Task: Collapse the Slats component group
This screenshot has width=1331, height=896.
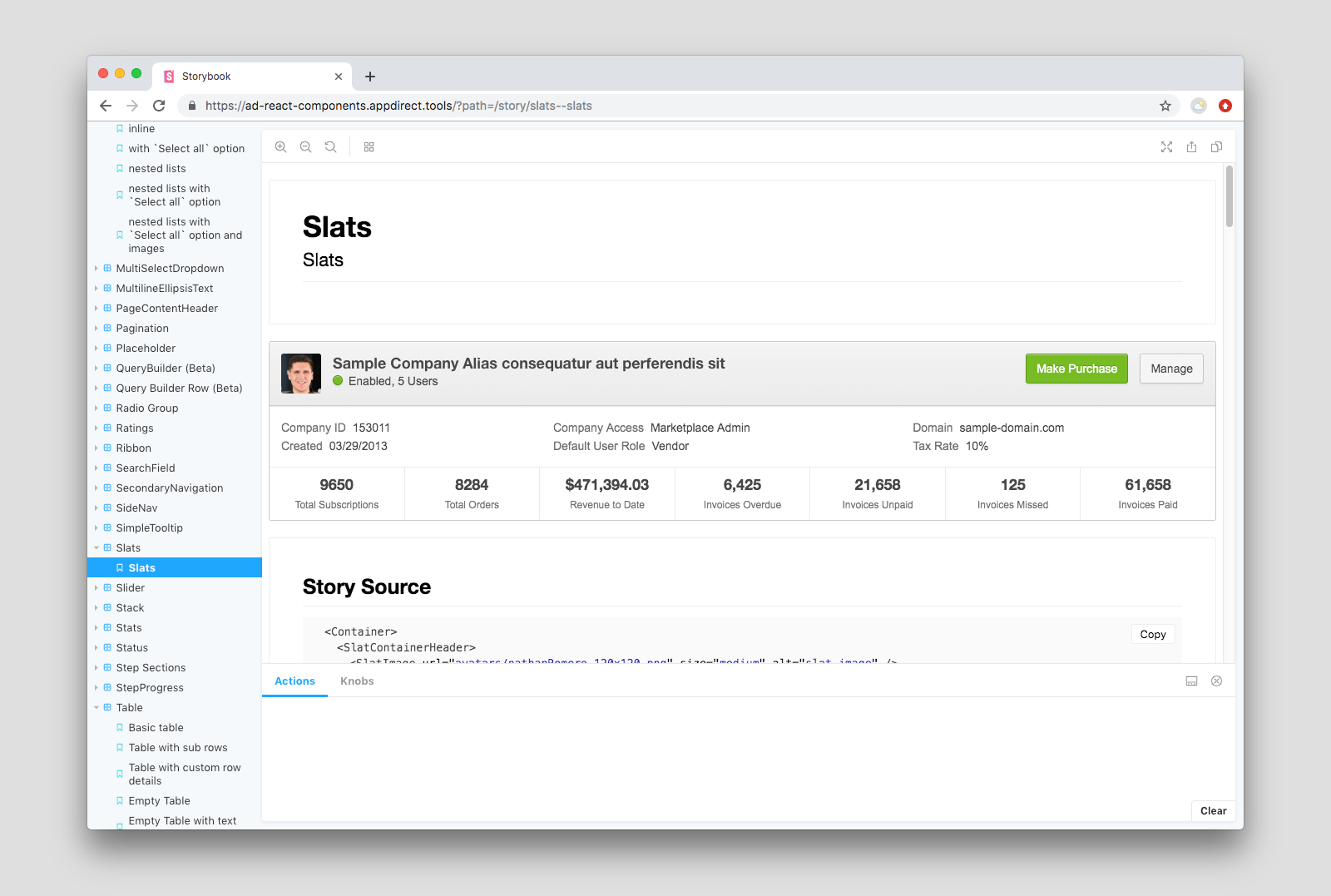Action: [128, 547]
